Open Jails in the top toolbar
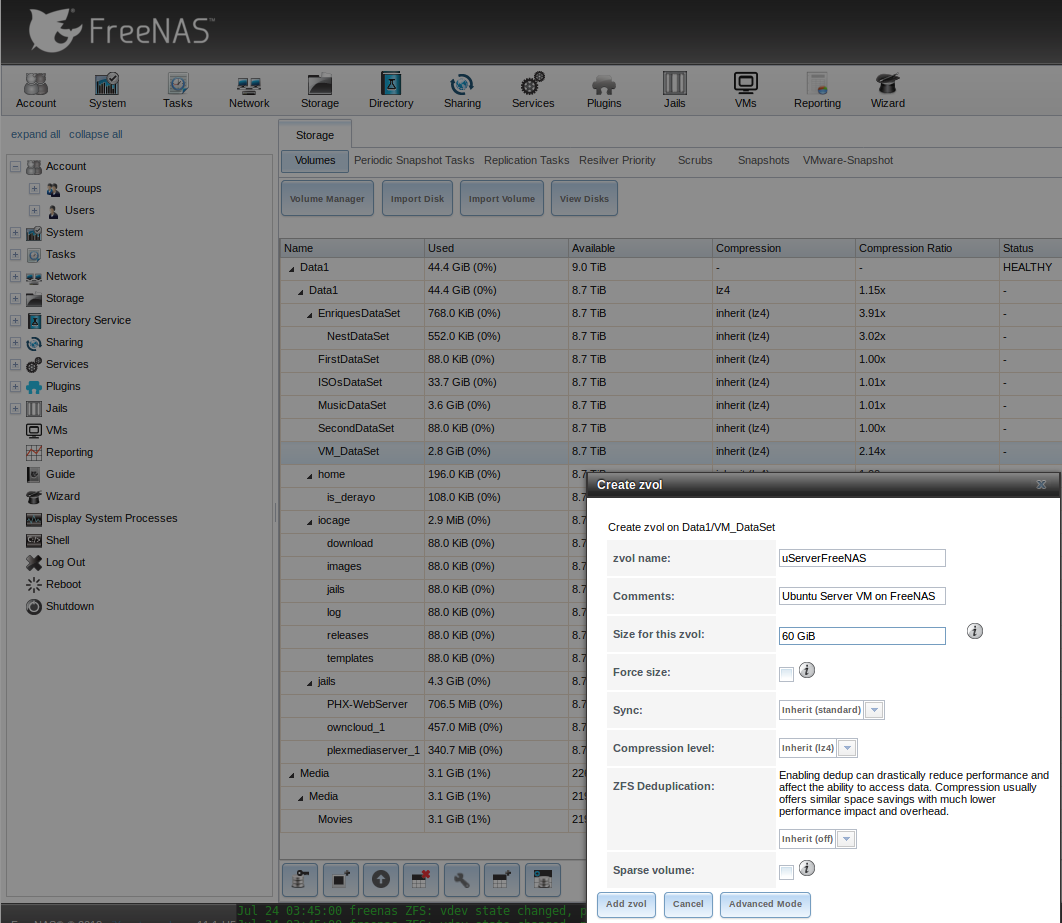 point(674,91)
